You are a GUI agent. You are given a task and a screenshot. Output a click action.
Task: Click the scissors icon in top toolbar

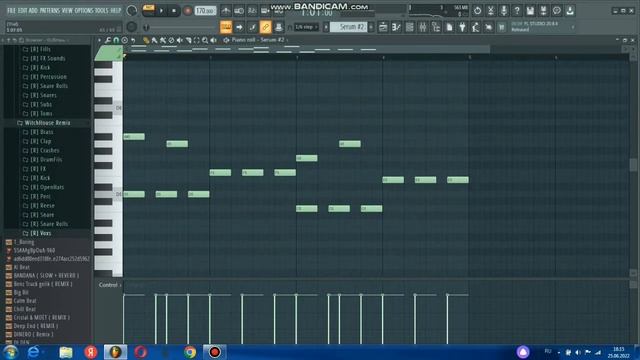491,11
